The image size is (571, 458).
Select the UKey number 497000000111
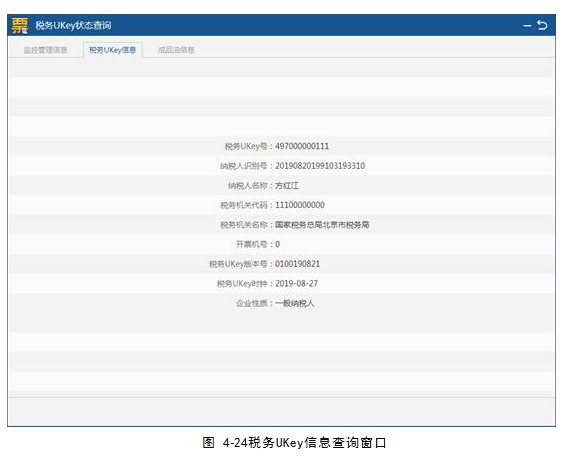[302, 146]
